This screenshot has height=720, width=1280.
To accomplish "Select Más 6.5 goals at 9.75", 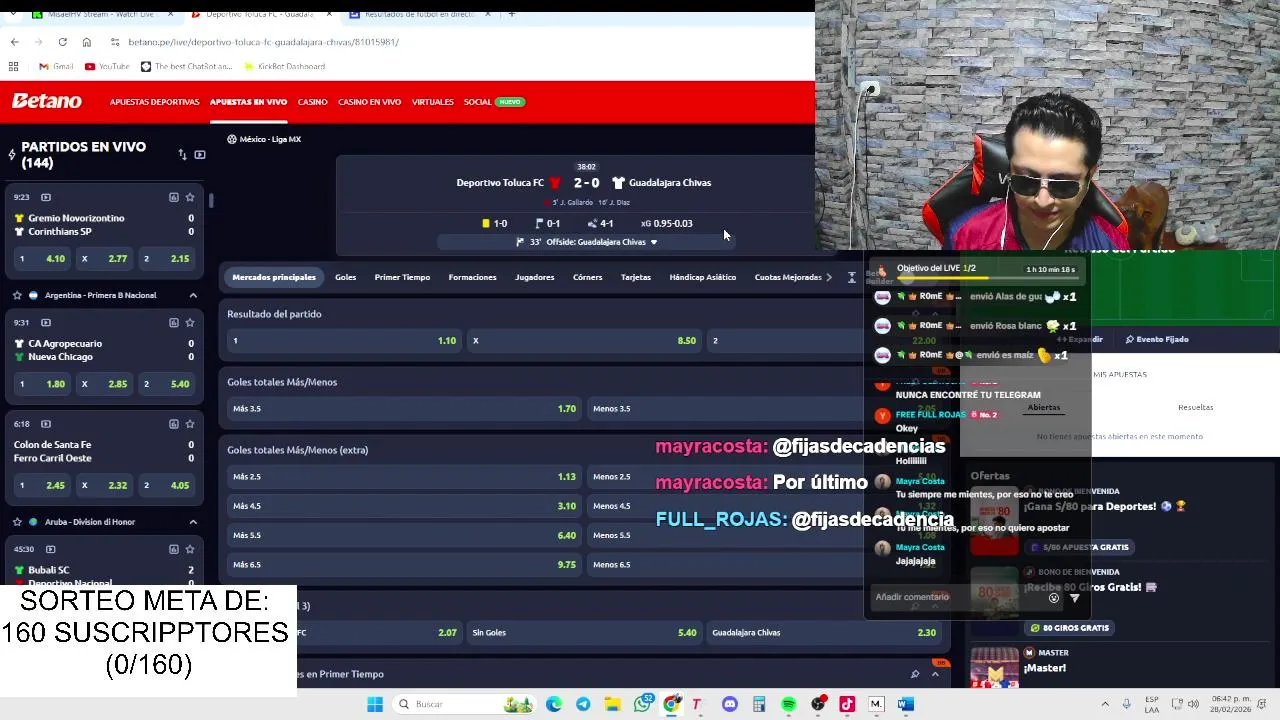I will pyautogui.click(x=404, y=565).
